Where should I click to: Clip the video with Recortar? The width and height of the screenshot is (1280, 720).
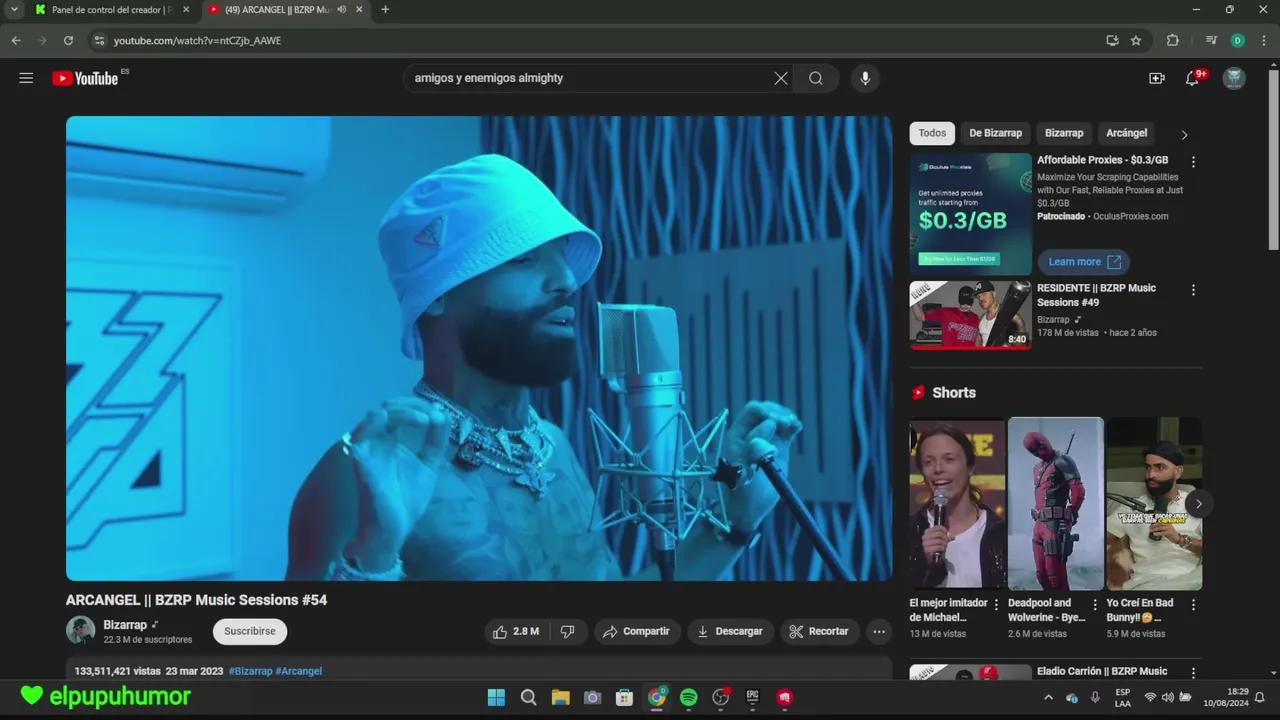(819, 631)
